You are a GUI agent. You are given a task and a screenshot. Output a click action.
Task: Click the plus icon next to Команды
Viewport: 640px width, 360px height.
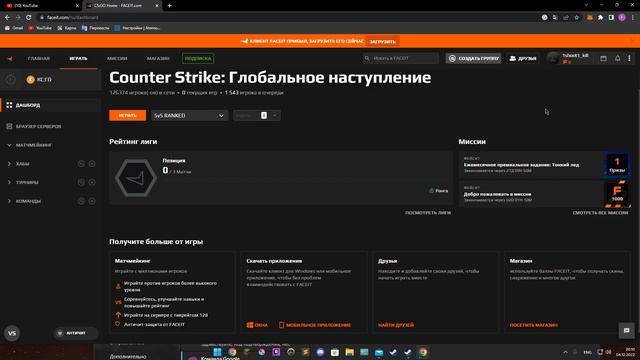[92, 201]
